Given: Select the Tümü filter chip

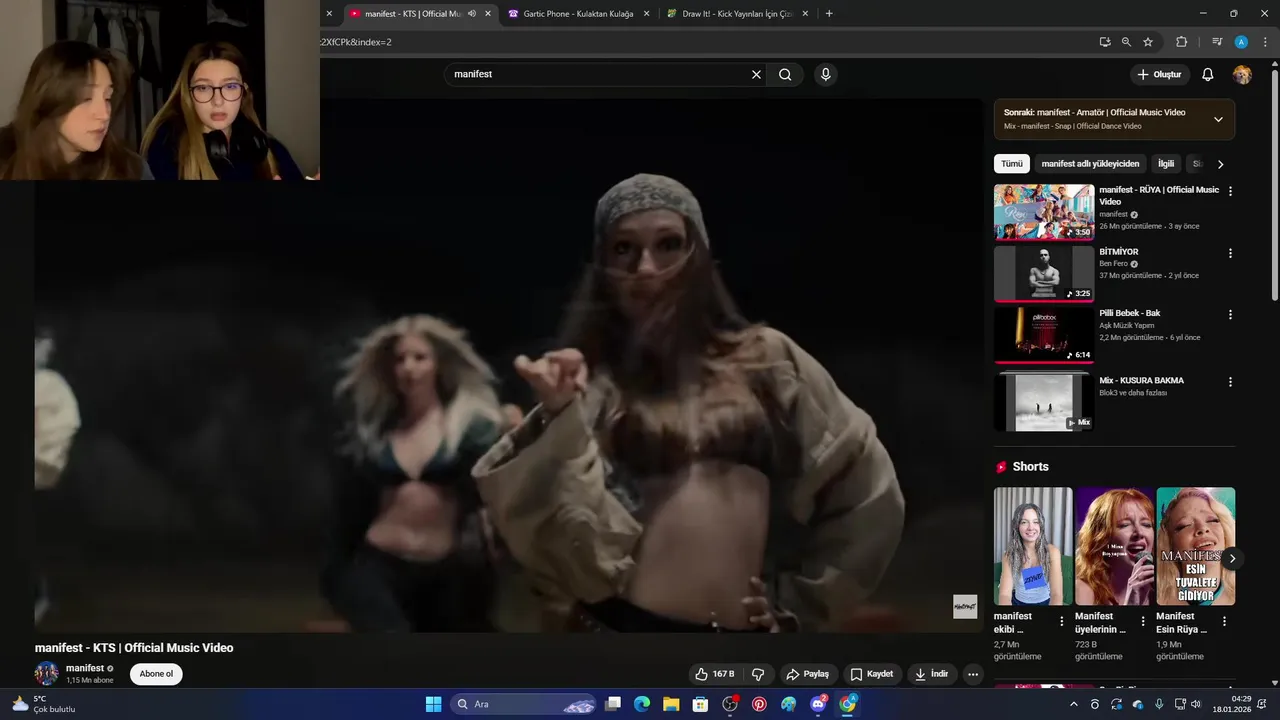Looking at the screenshot, I should [x=1012, y=164].
